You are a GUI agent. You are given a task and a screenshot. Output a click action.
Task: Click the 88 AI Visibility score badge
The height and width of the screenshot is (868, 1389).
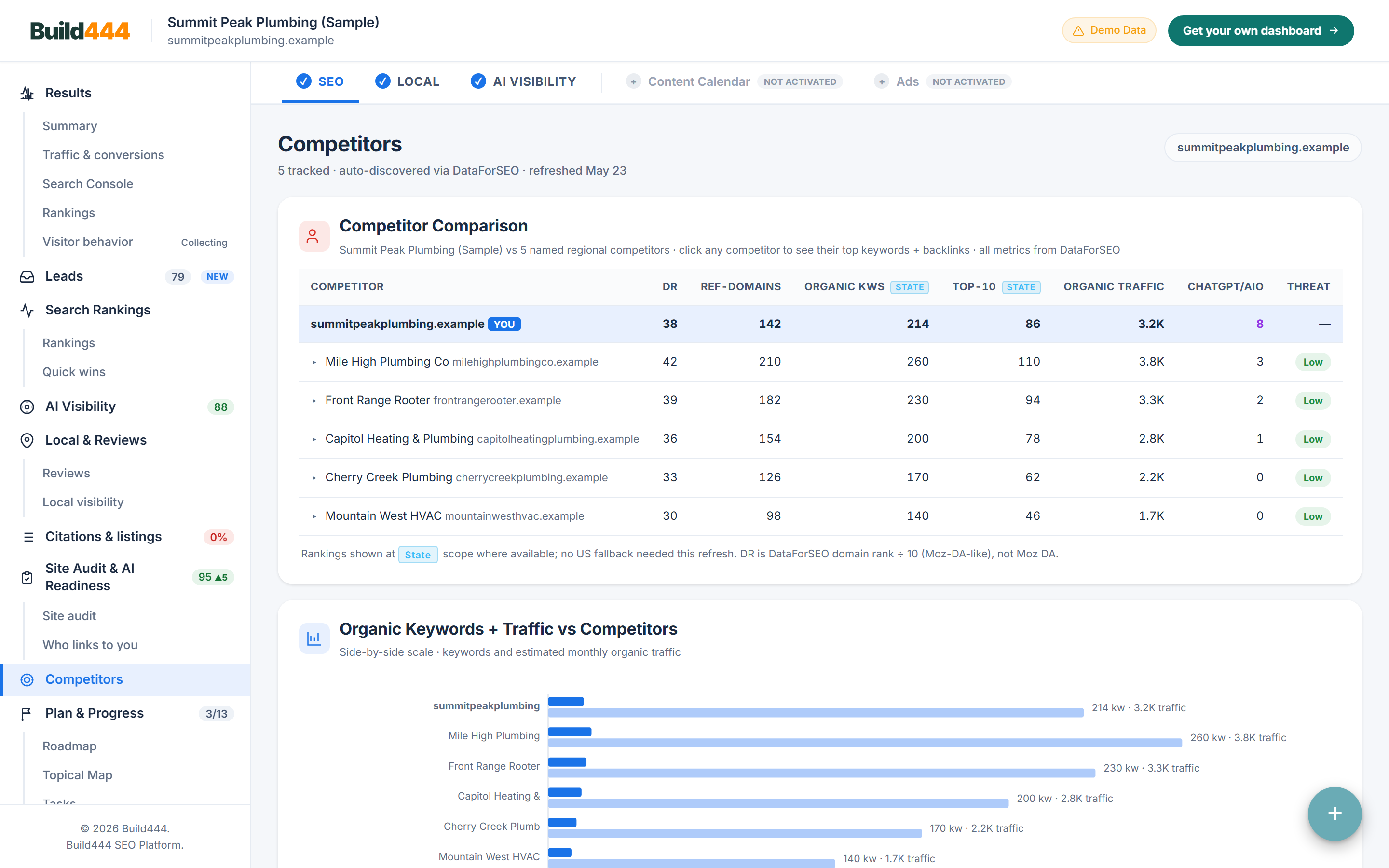(x=220, y=407)
